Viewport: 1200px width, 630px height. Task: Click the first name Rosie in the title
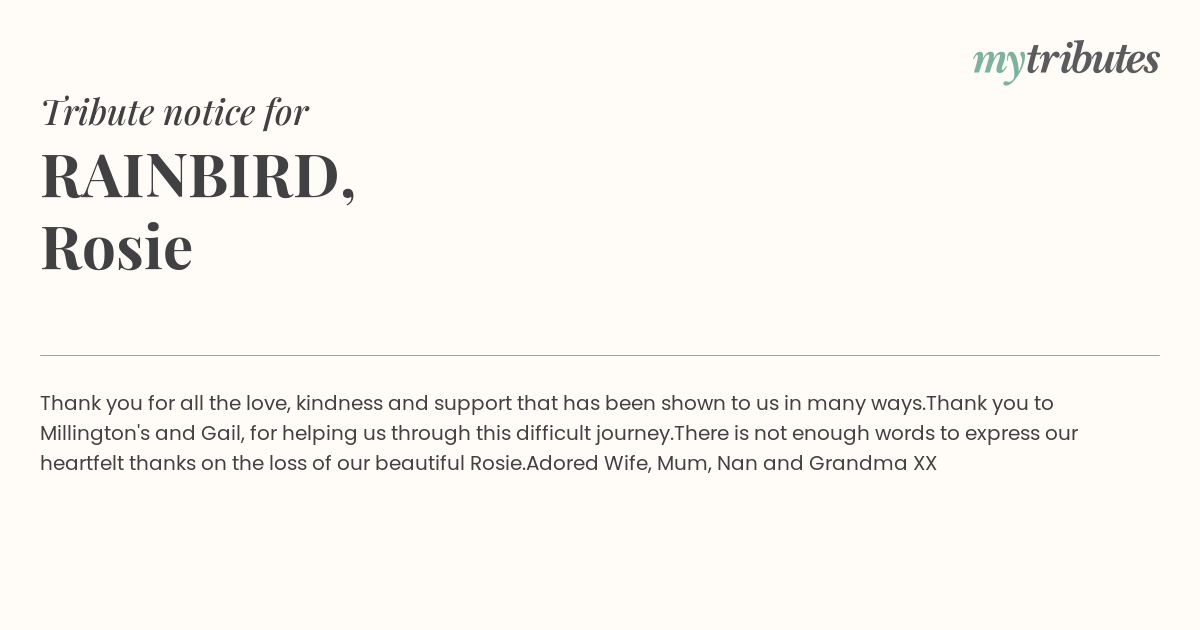point(116,247)
